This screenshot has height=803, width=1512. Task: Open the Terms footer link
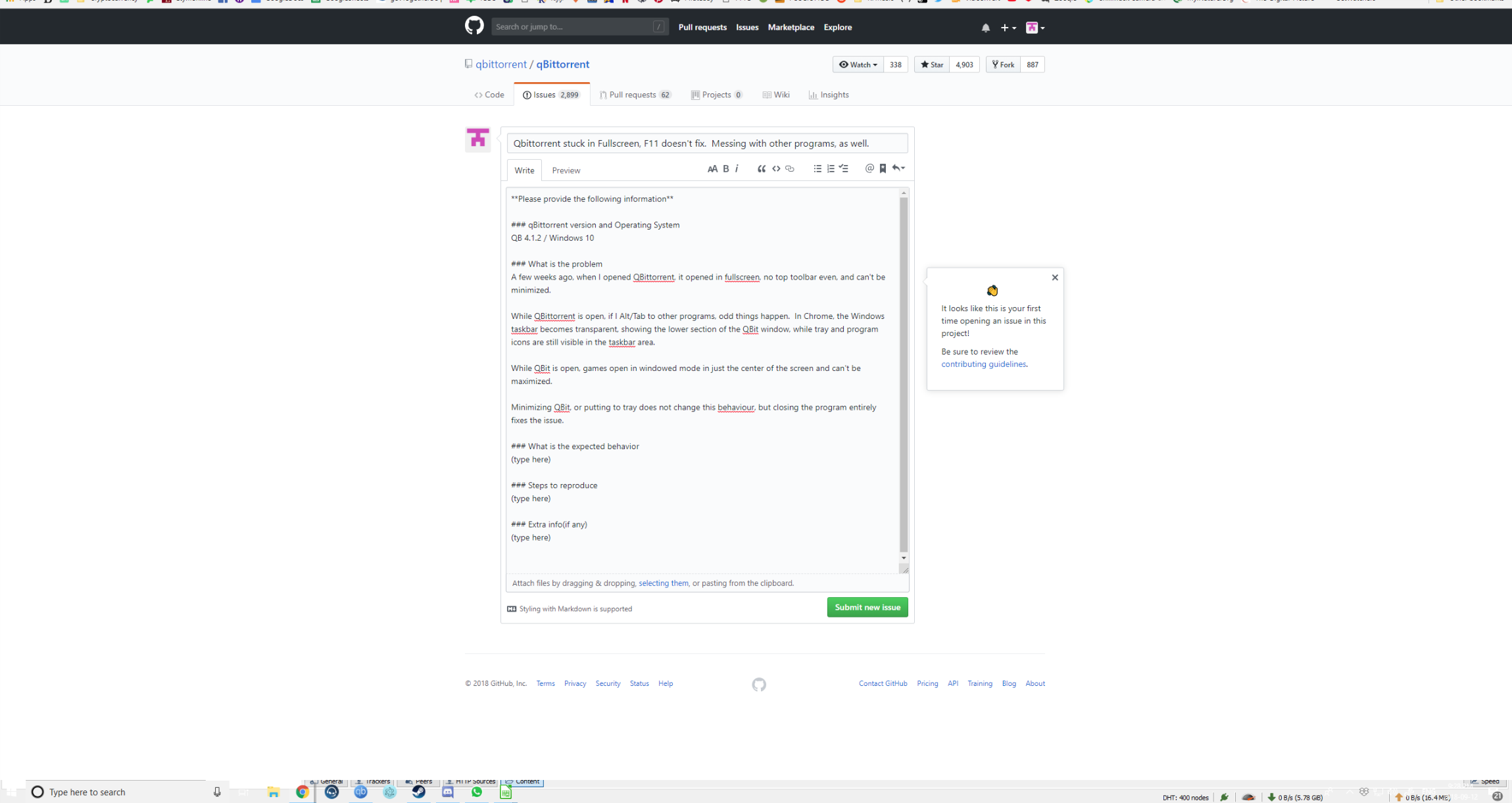(545, 684)
